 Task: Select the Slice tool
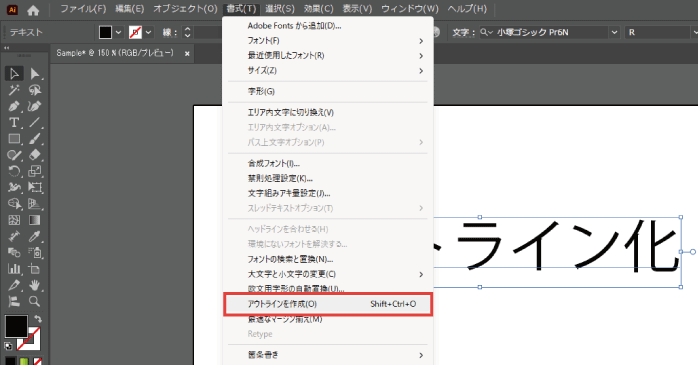pyautogui.click(x=14, y=285)
